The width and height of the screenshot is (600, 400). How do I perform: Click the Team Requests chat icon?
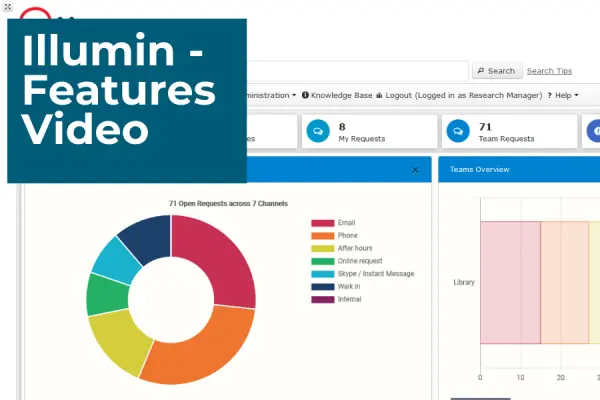458,131
